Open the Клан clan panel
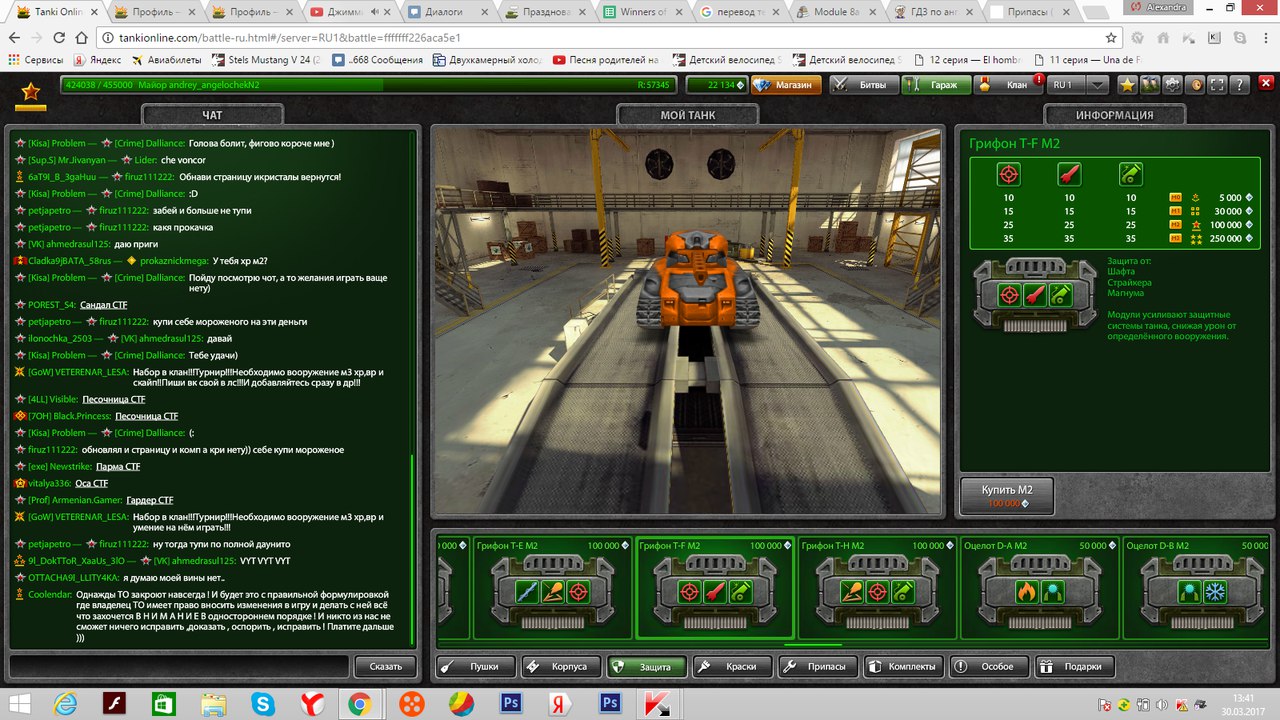The image size is (1280, 720). 1009,85
